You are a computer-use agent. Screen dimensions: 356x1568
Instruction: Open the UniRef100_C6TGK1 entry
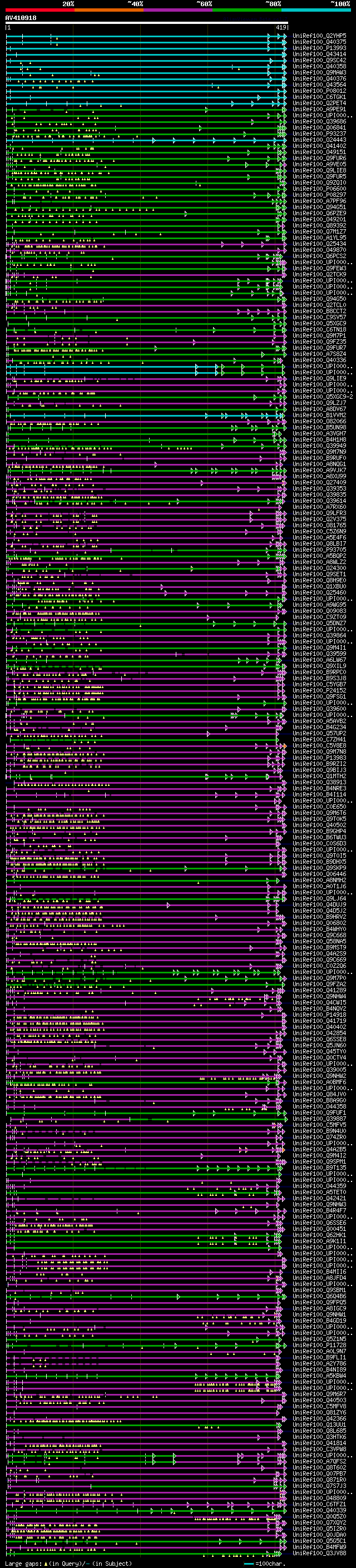319,97
